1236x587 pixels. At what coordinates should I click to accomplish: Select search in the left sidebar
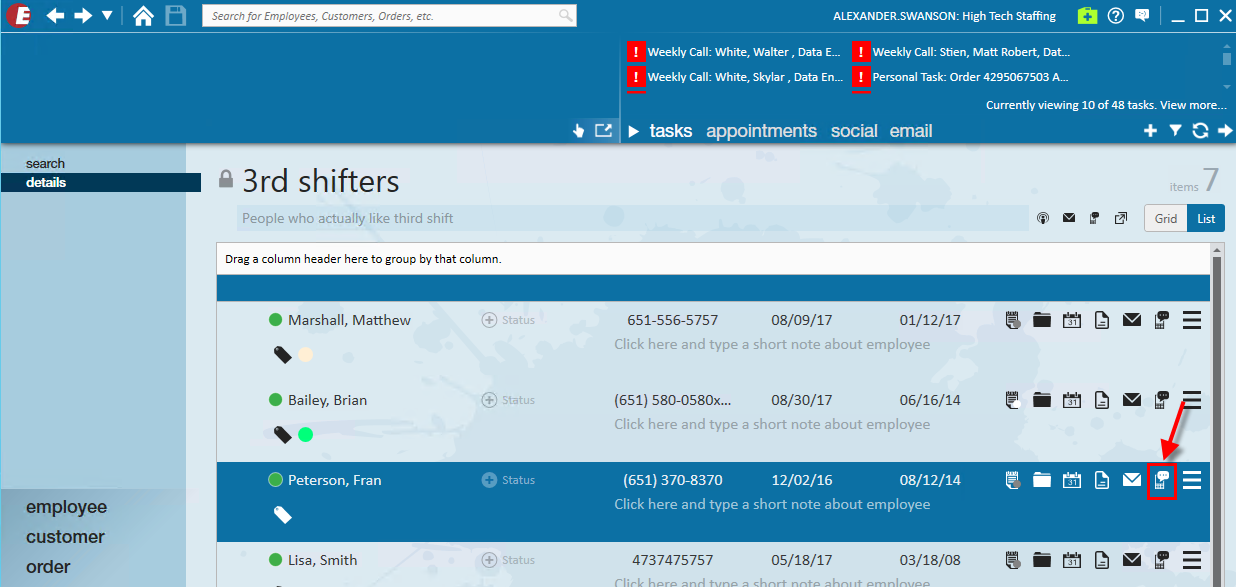pyautogui.click(x=45, y=163)
